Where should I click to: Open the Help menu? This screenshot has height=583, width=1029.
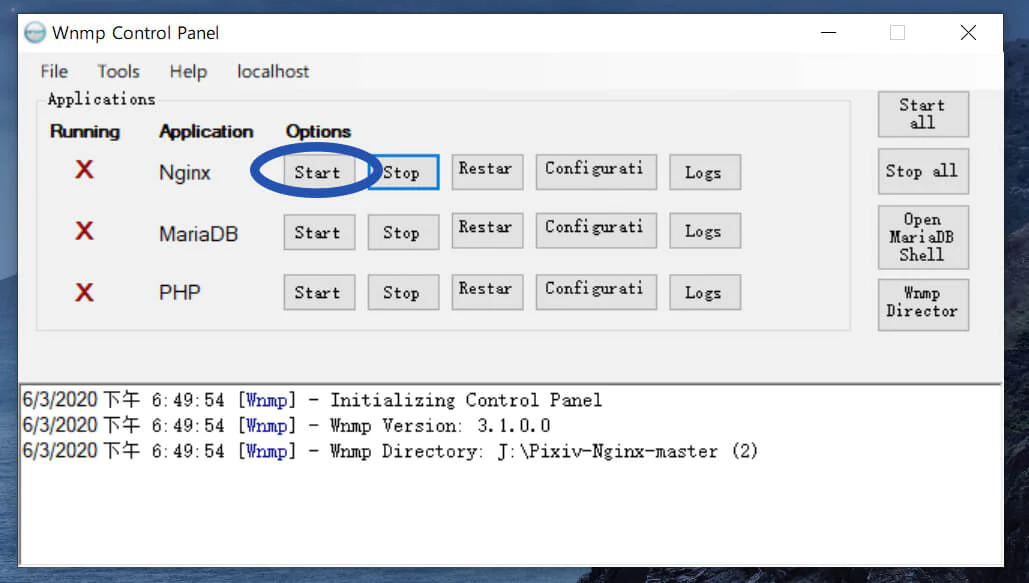click(188, 72)
